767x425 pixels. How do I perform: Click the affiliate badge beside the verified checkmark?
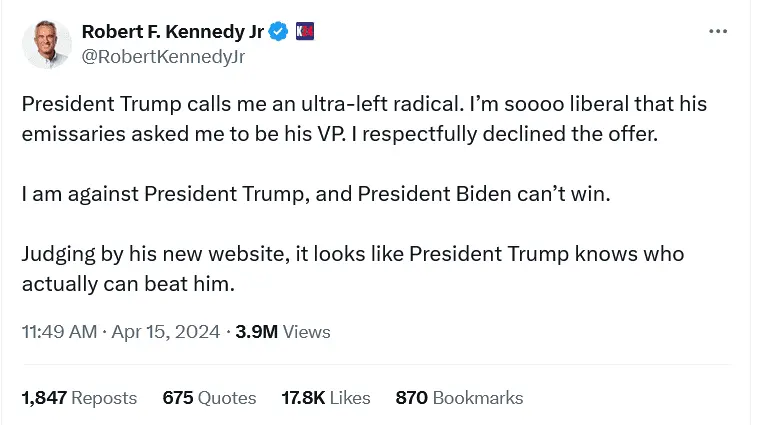pyautogui.click(x=305, y=32)
